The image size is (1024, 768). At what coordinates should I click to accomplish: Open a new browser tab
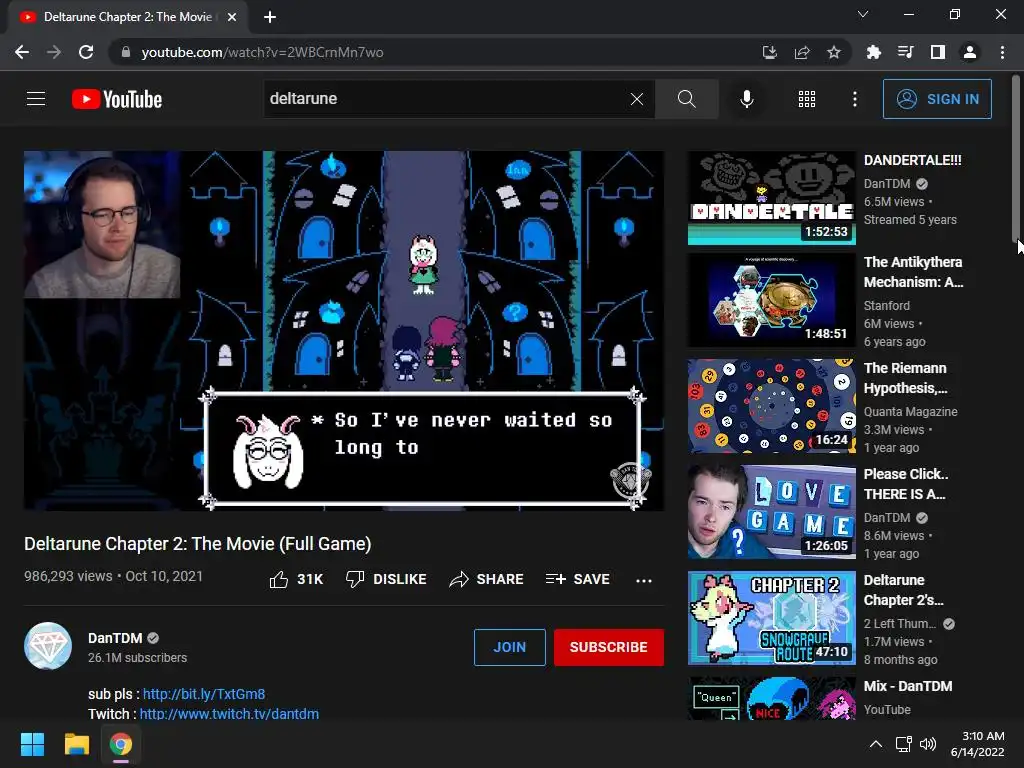(270, 17)
